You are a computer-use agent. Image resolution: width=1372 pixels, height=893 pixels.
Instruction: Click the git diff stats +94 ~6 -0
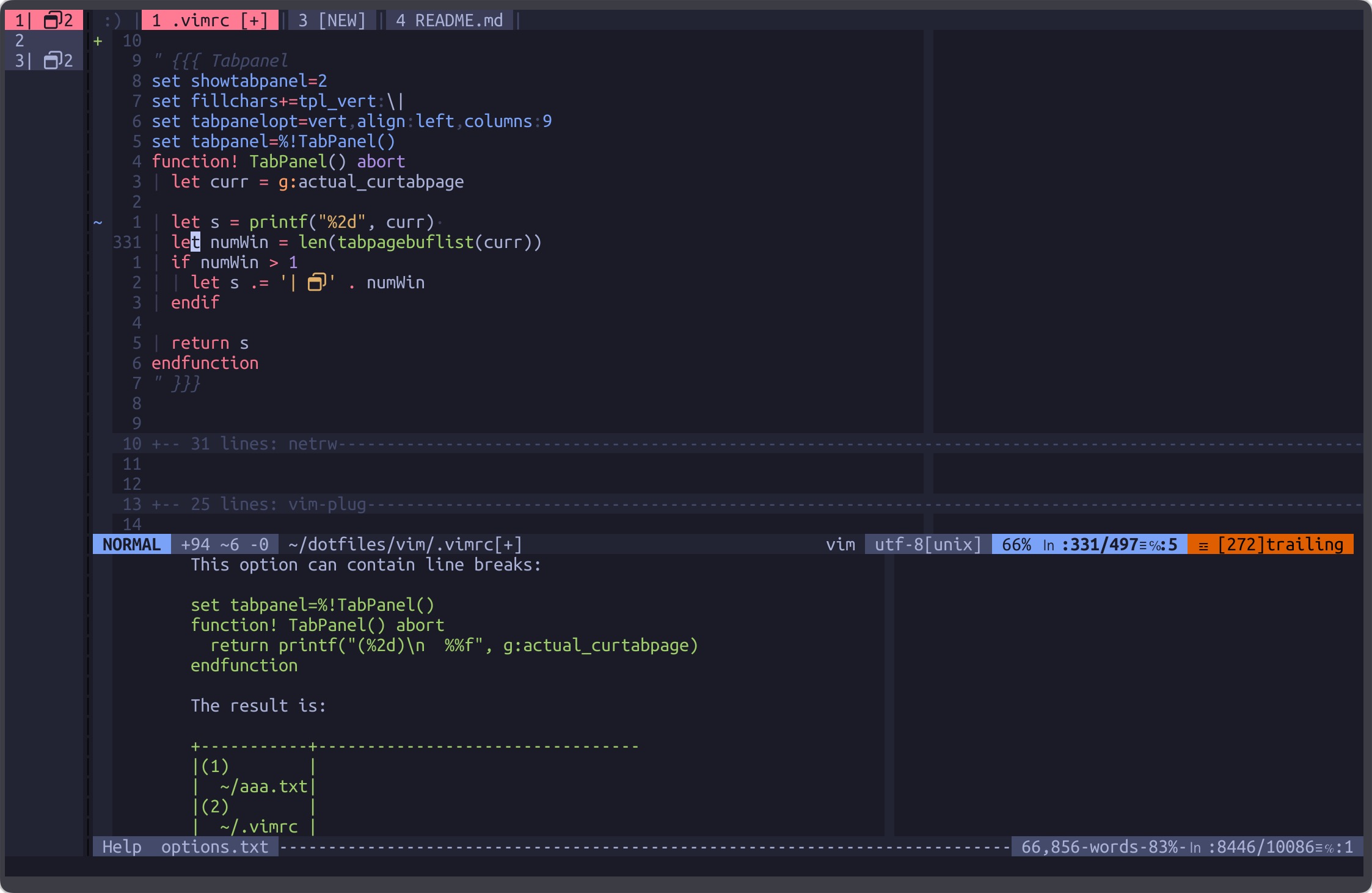click(x=225, y=544)
